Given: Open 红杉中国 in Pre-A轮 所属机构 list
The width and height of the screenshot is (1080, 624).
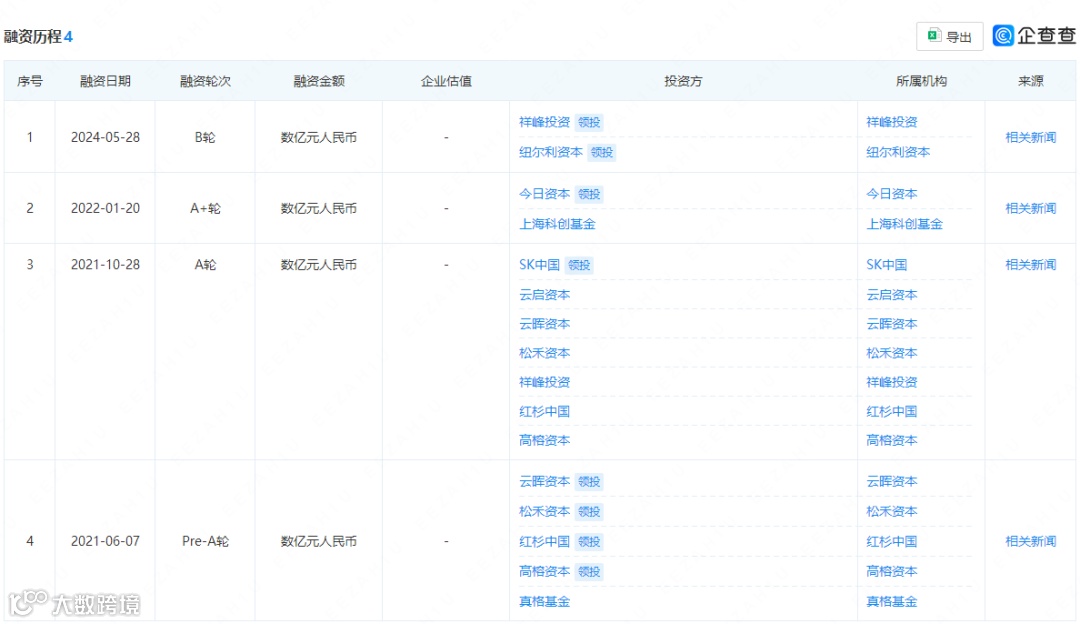Looking at the screenshot, I should [891, 541].
